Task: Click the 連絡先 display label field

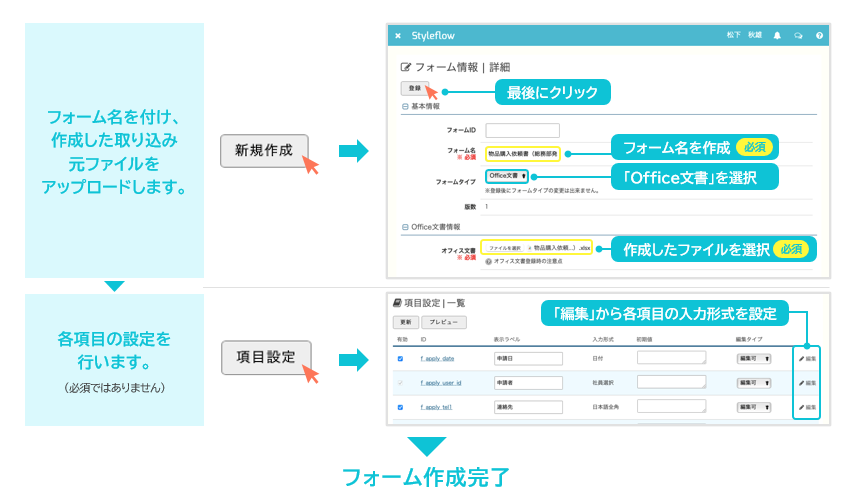Action: coord(528,407)
